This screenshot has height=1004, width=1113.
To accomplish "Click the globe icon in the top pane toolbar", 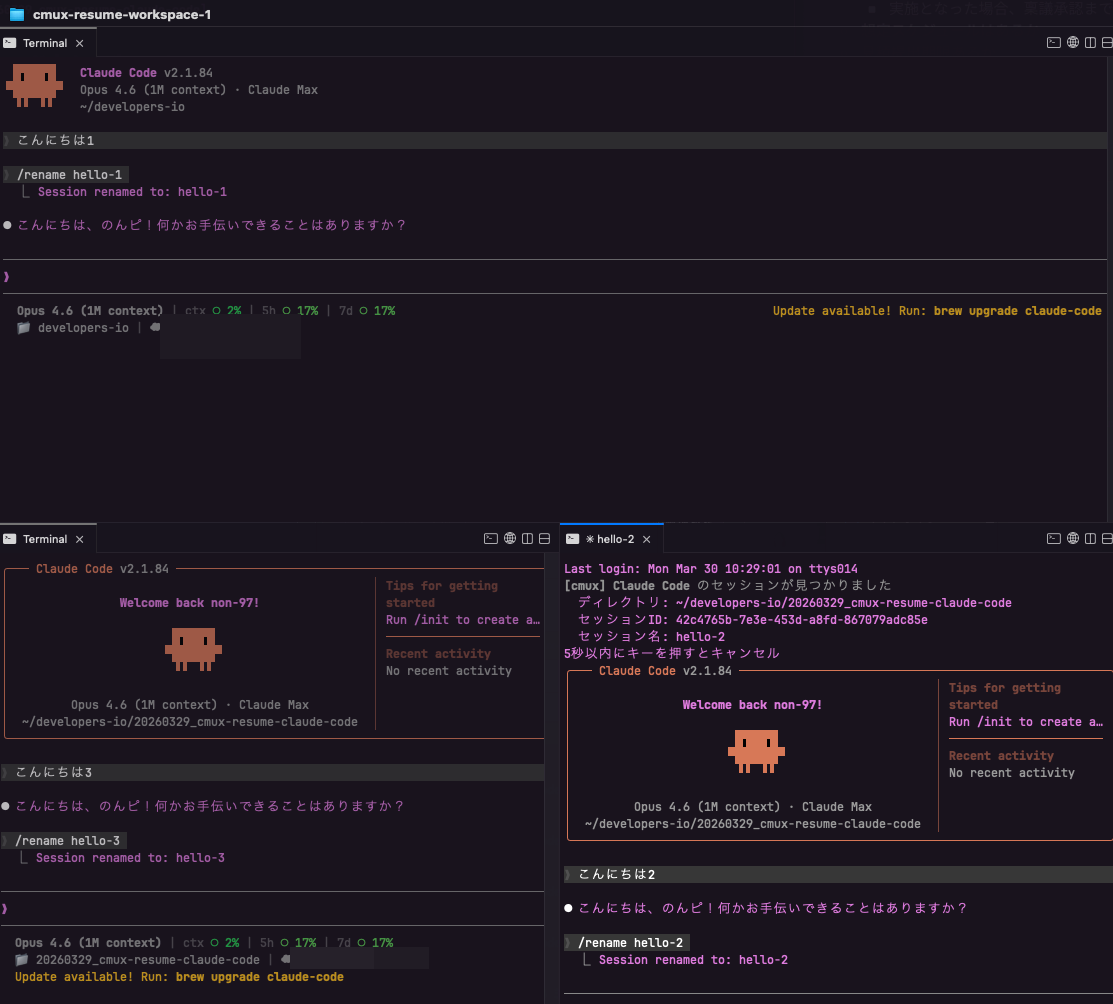I will coord(1072,42).
